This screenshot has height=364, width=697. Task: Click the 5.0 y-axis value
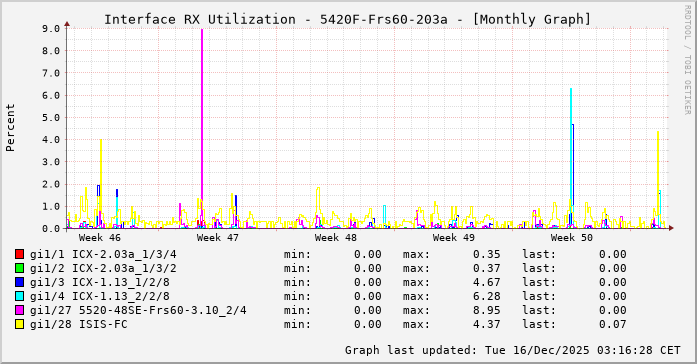coord(51,118)
